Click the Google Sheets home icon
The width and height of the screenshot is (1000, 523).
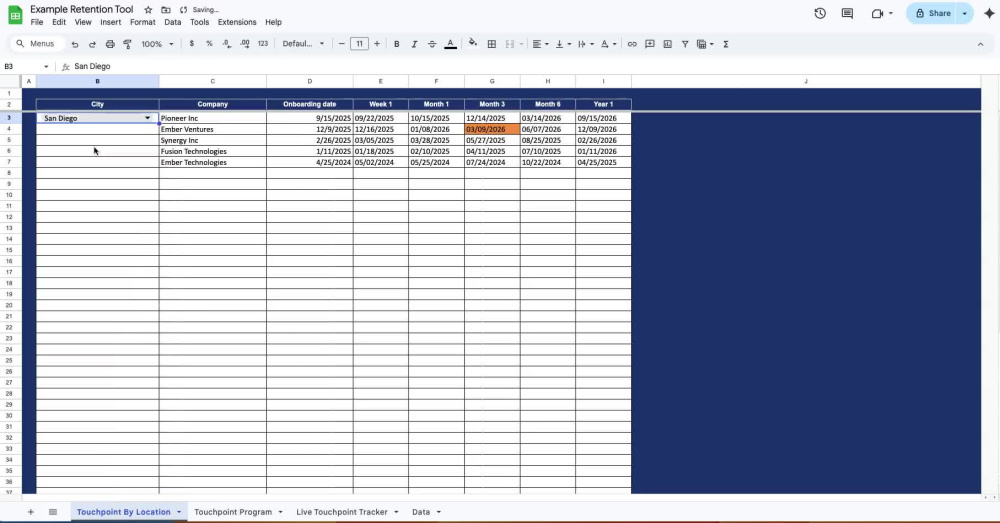pyautogui.click(x=15, y=14)
